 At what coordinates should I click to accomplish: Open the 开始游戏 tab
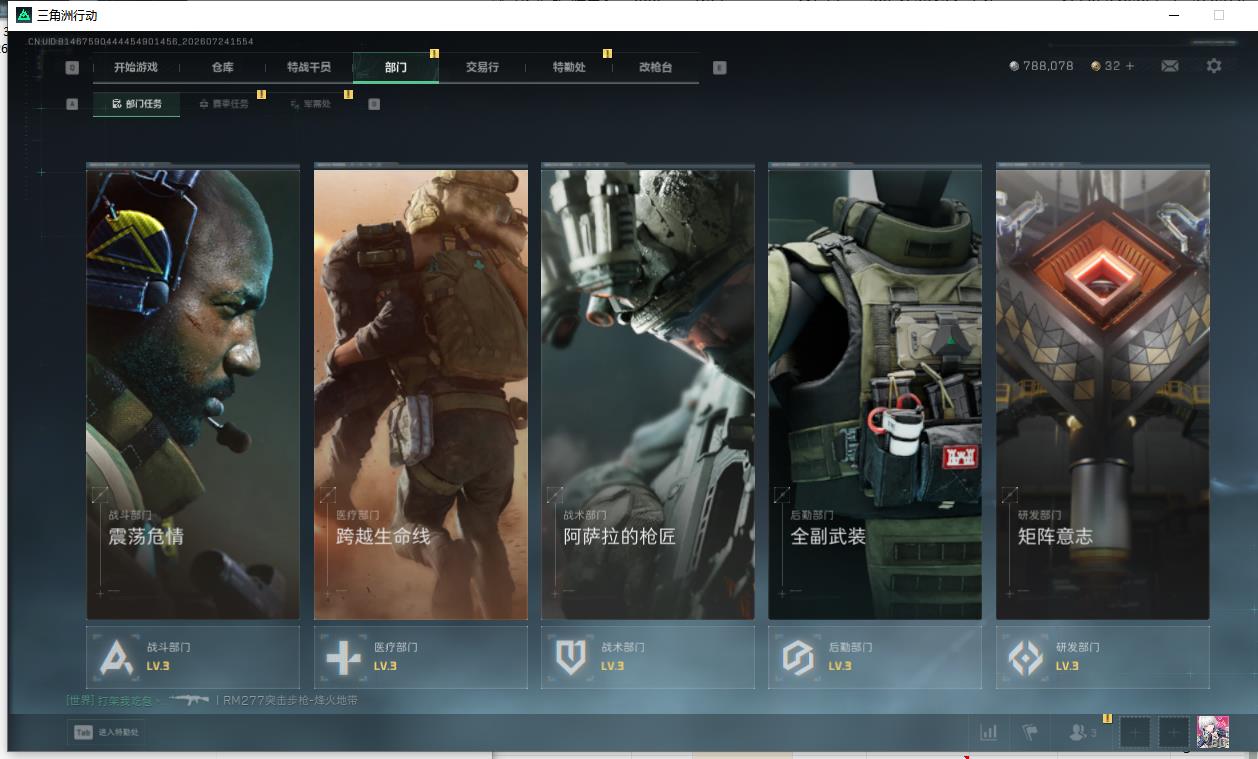135,67
